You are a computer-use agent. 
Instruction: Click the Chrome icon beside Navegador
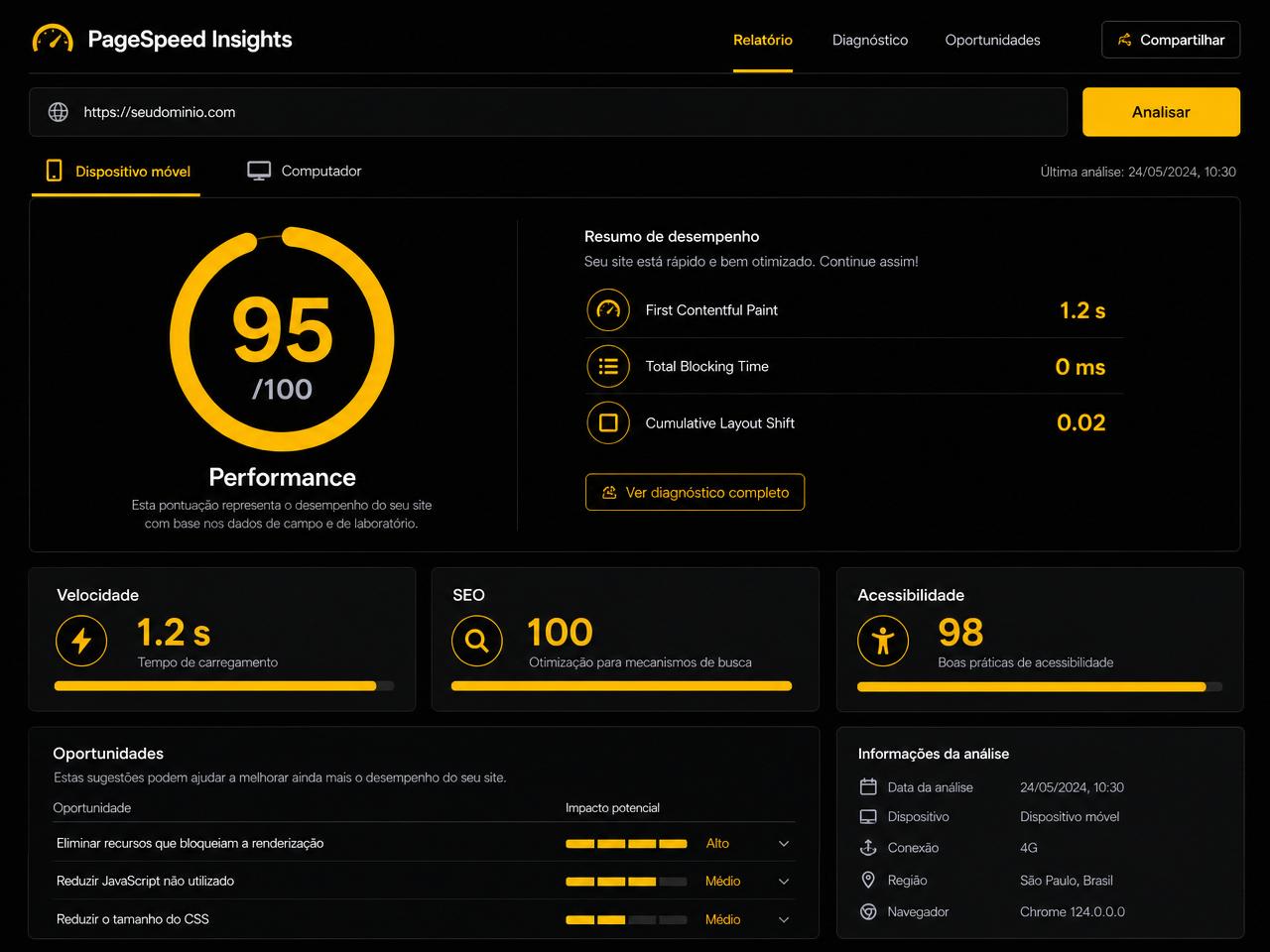point(868,911)
